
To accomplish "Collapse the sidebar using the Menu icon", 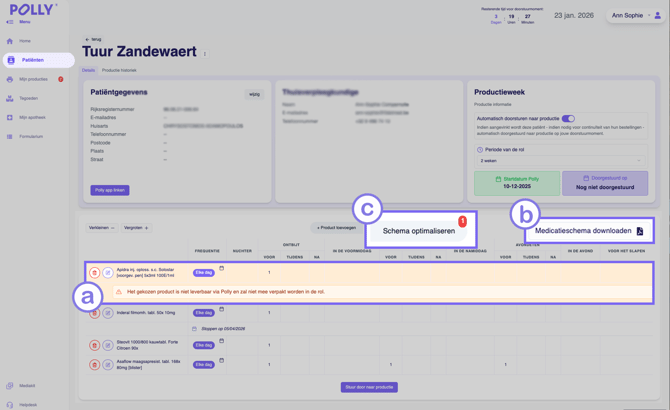I will pyautogui.click(x=10, y=22).
